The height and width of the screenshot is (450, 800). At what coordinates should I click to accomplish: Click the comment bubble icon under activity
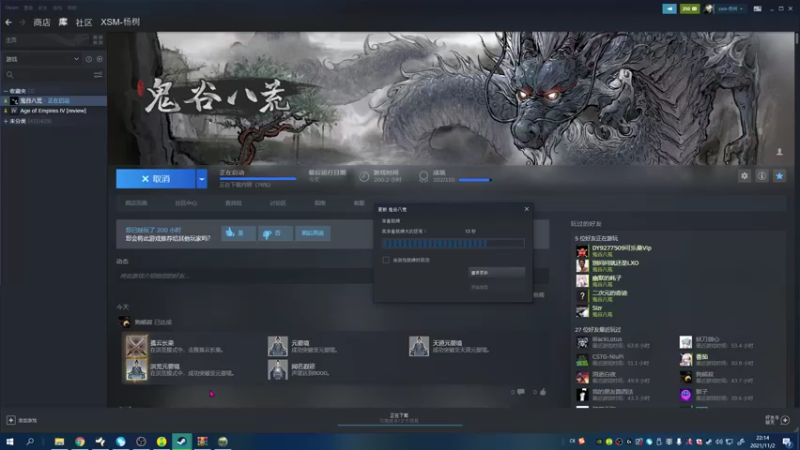click(x=520, y=392)
